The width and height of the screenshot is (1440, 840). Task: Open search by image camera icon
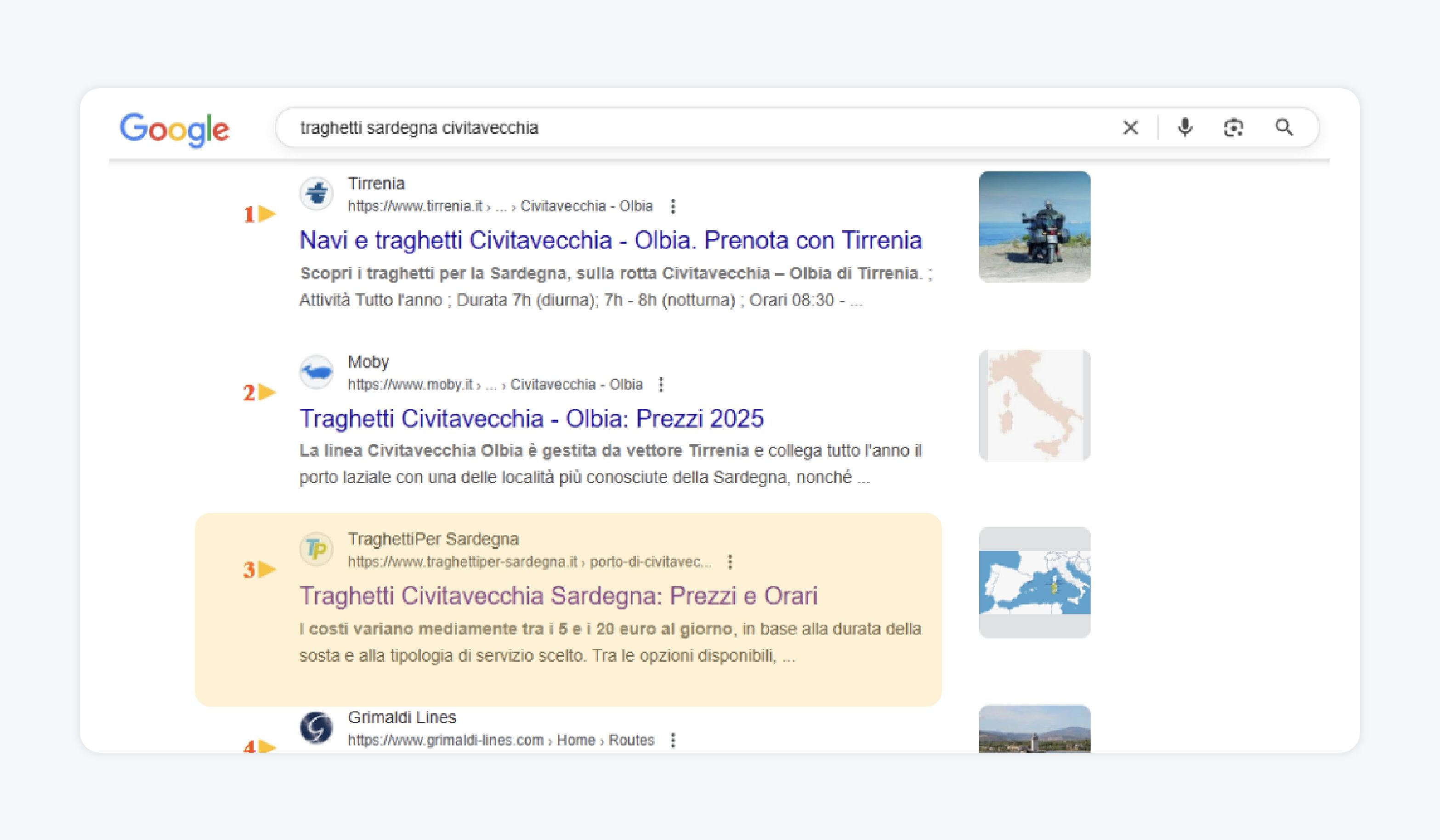click(x=1234, y=127)
